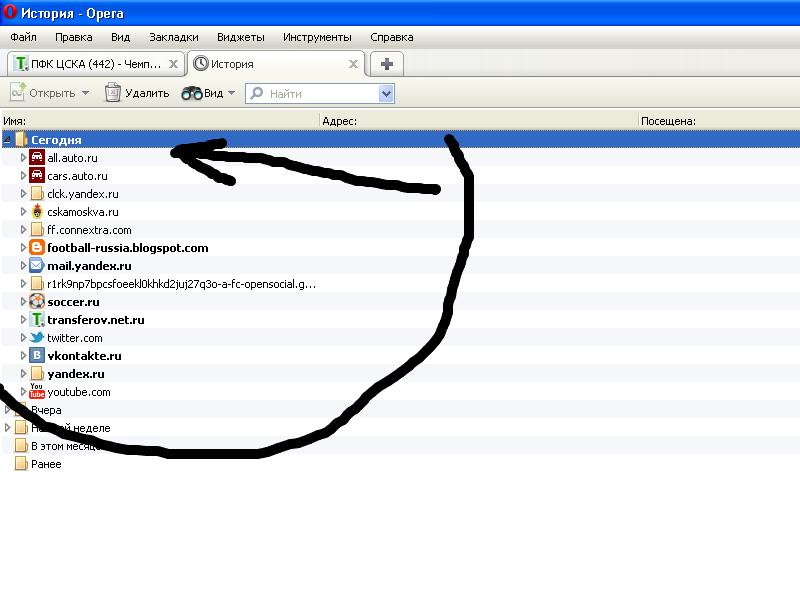Open the Вид toolbar dropdown arrow
Image resolution: width=800 pixels, height=600 pixels.
click(231, 93)
